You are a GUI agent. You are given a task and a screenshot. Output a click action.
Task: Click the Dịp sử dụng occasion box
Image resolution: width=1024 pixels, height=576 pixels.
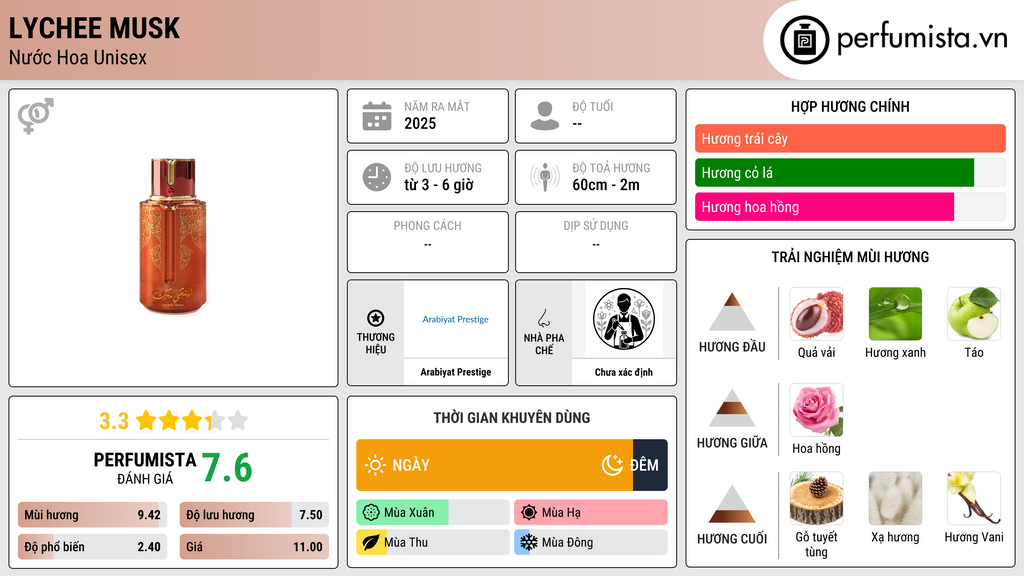tap(596, 242)
